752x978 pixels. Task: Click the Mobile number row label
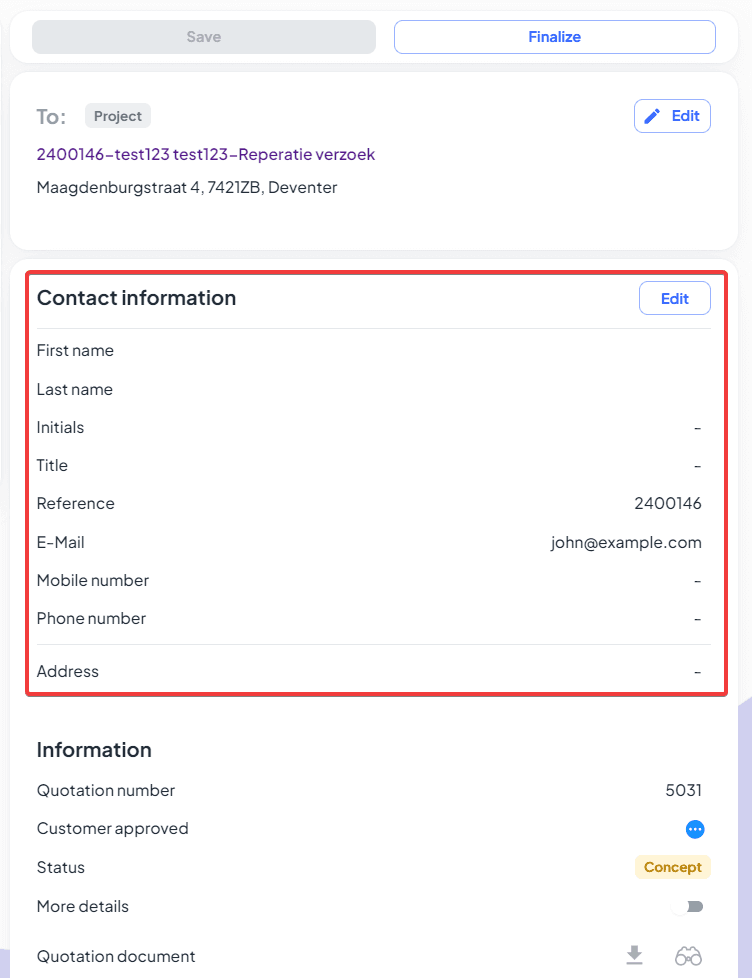click(93, 580)
